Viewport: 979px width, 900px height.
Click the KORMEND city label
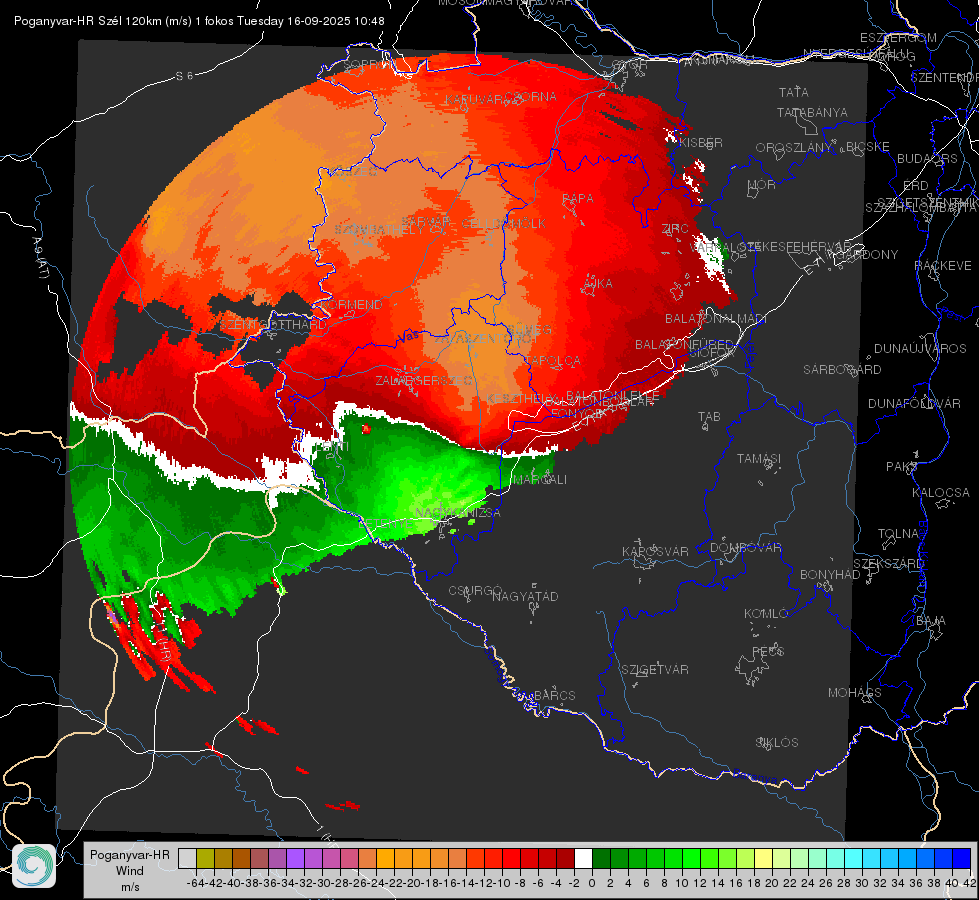point(351,305)
